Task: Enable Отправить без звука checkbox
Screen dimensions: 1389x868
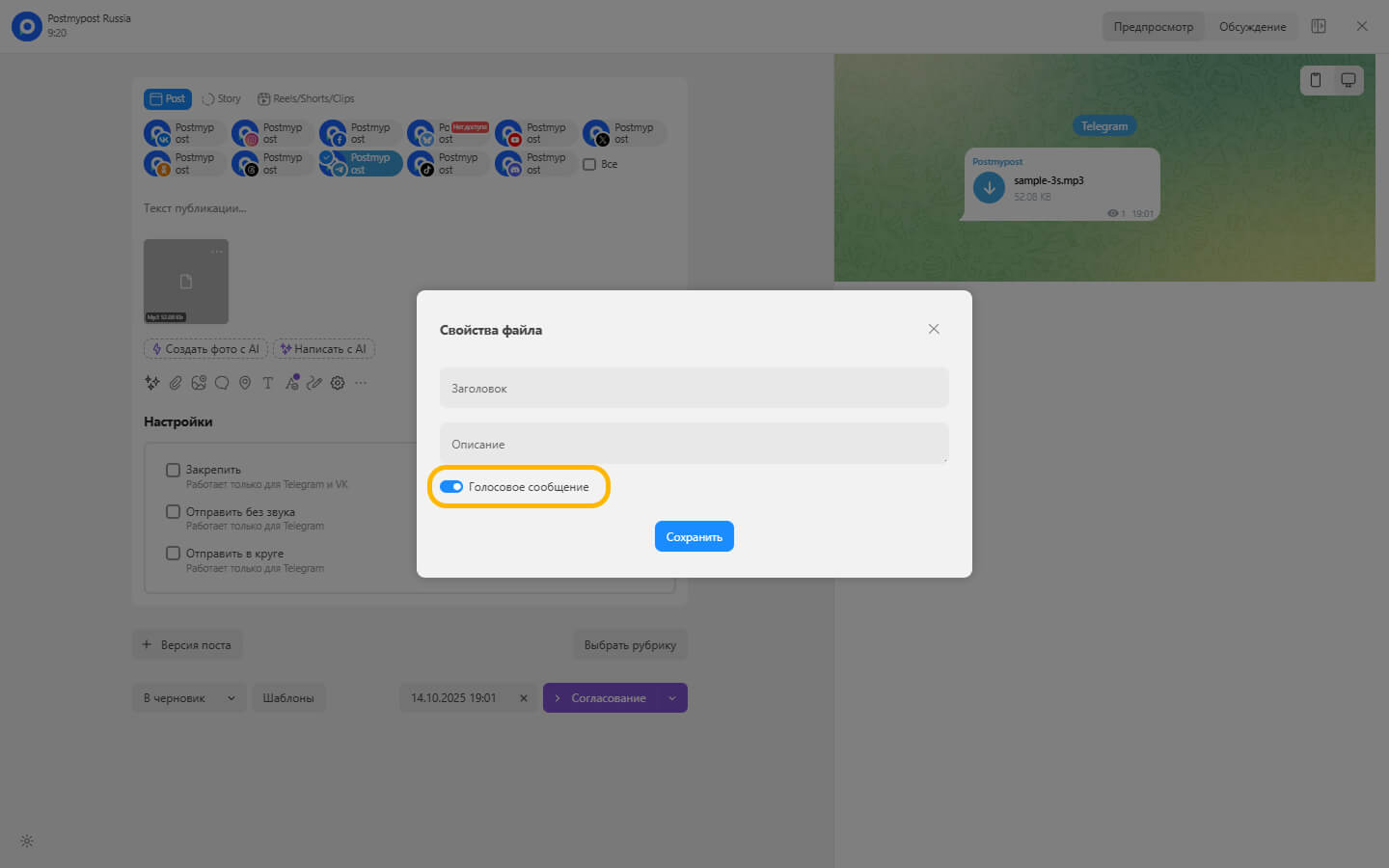Action: tap(174, 512)
